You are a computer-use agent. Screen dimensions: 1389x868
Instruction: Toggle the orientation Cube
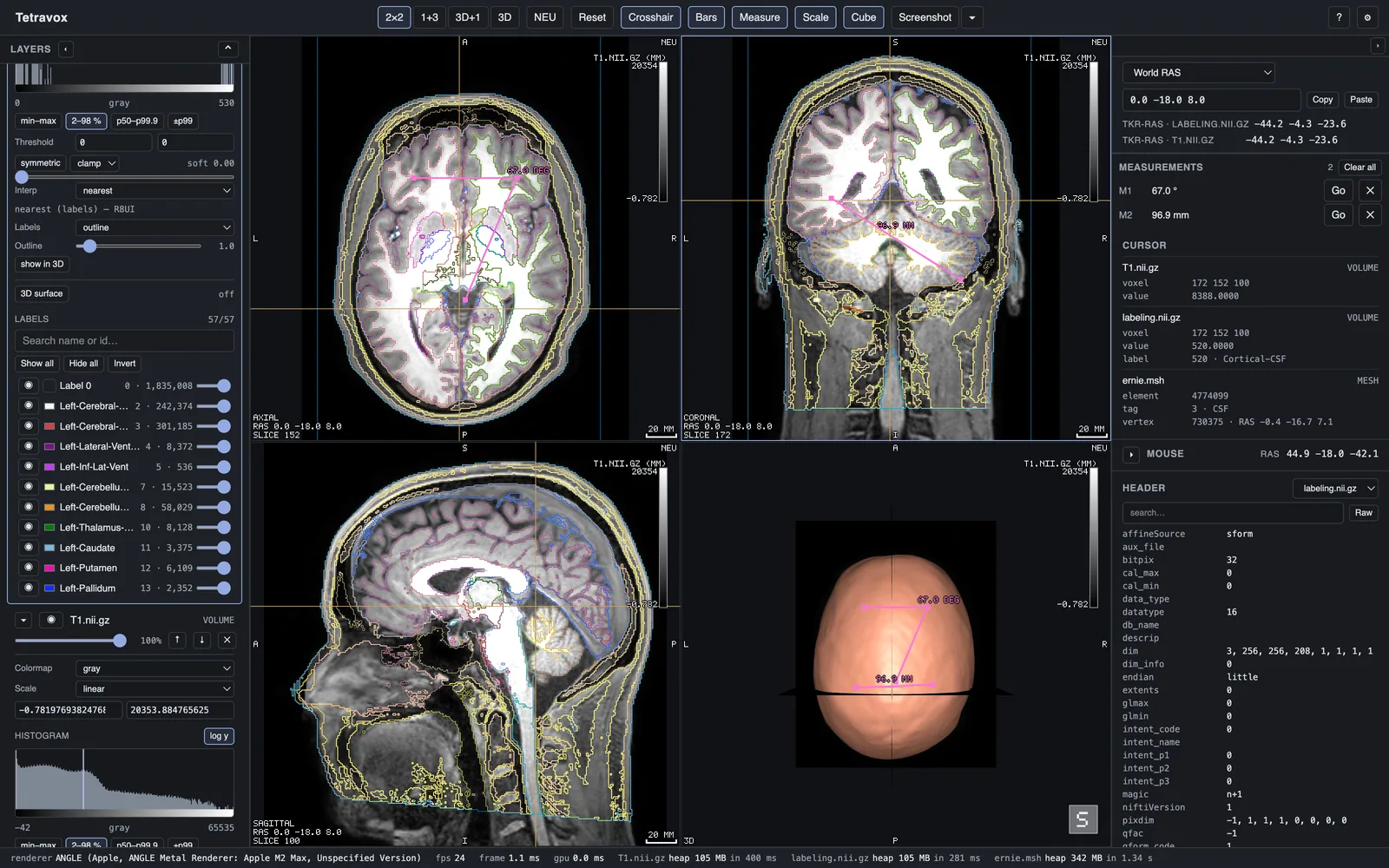(x=864, y=17)
